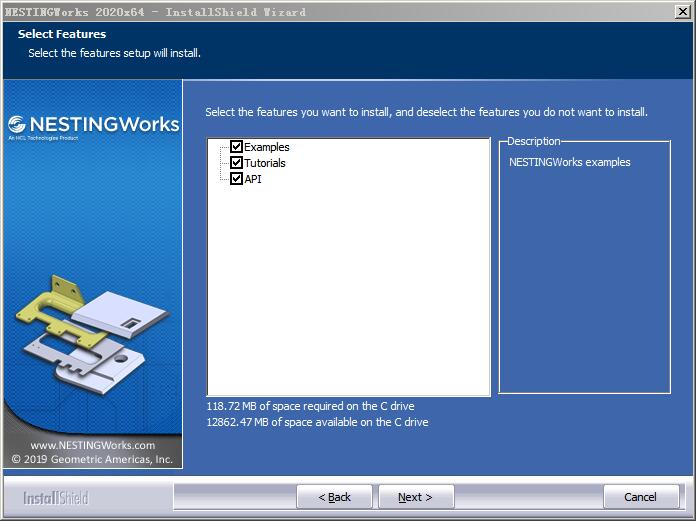Click the '118.72 MB of space required' text
The height and width of the screenshot is (521, 696).
(x=310, y=406)
